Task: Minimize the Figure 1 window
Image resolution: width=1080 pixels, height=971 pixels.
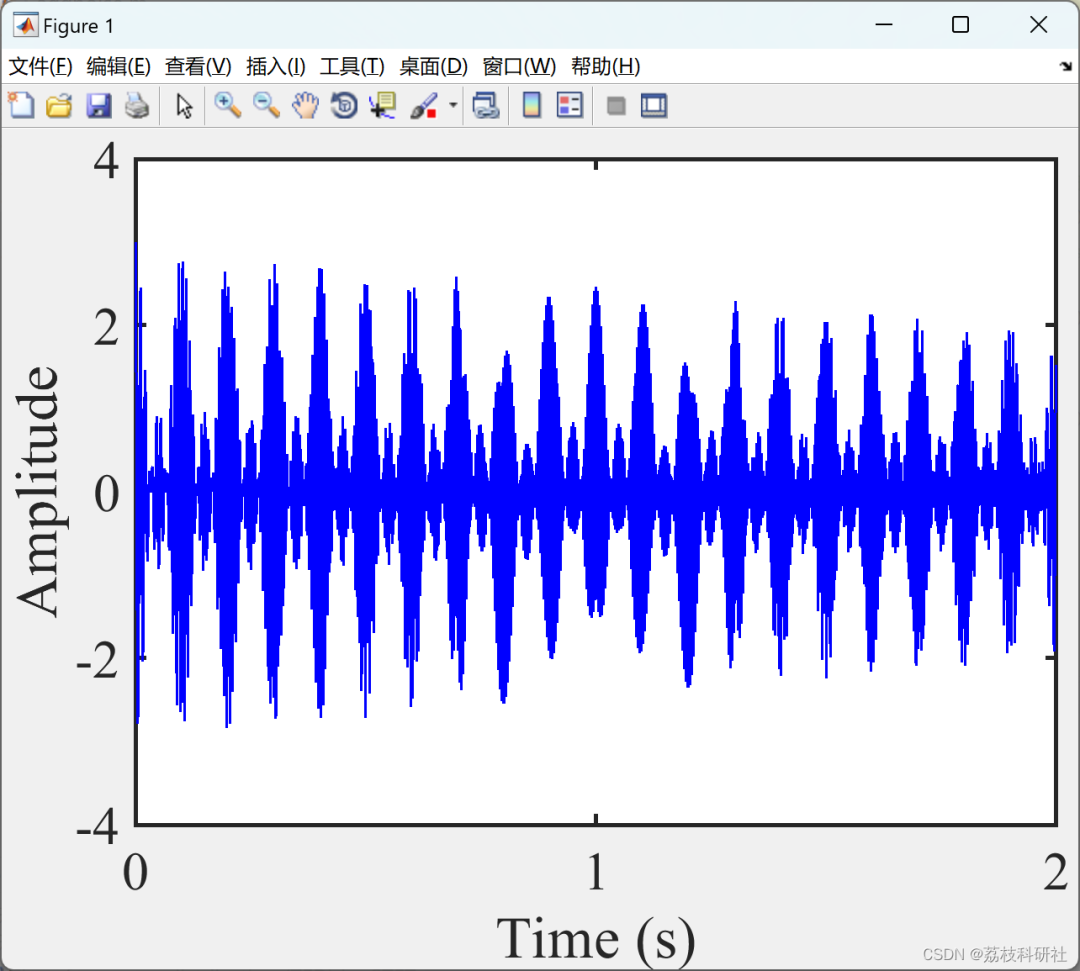Action: pyautogui.click(x=884, y=25)
